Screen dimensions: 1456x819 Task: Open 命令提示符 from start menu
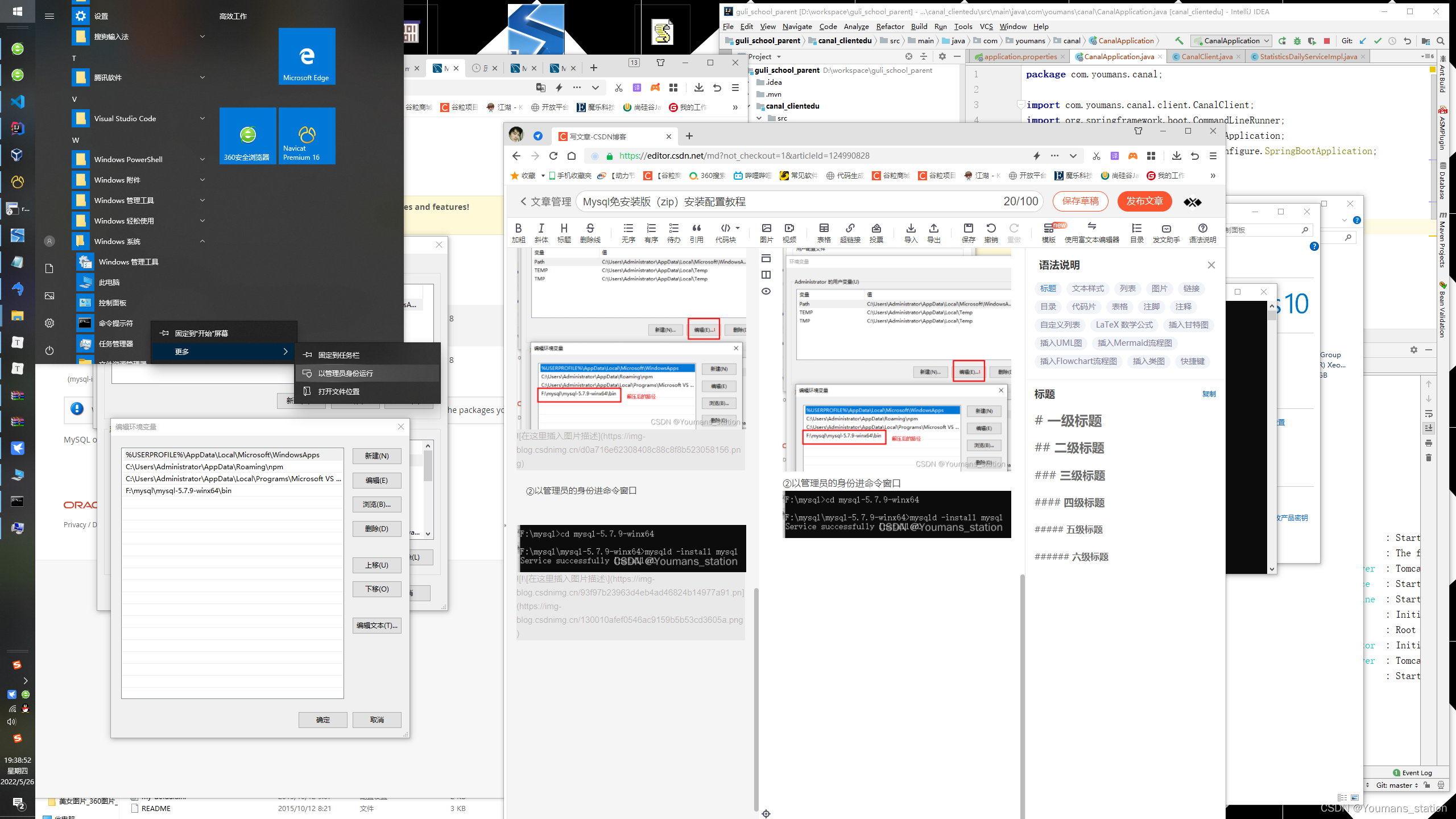point(116,323)
